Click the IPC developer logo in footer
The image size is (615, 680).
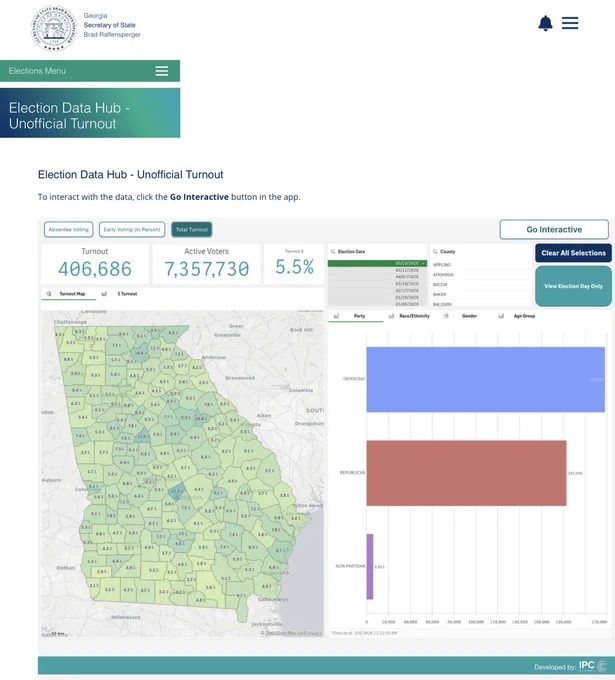click(593, 666)
